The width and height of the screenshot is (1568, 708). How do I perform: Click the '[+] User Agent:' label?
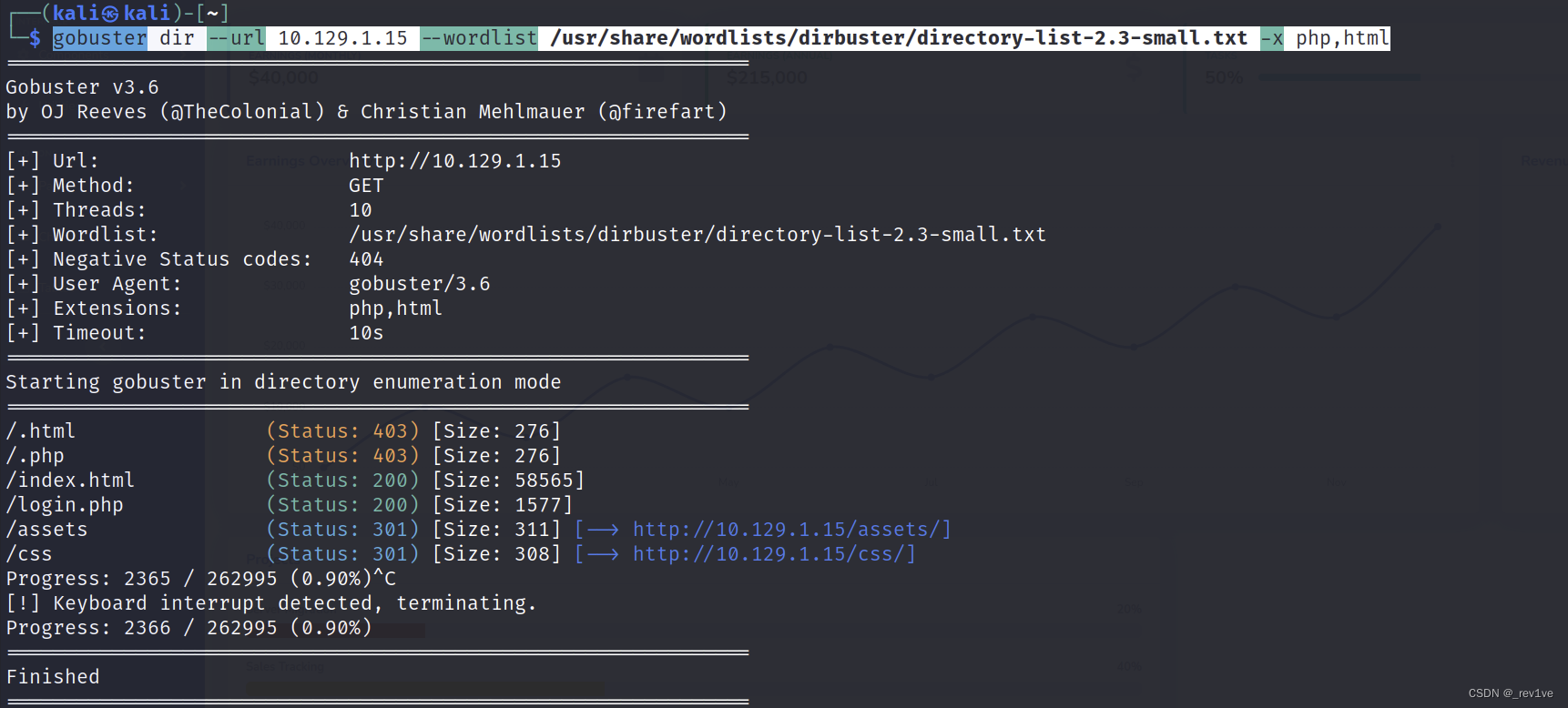94,284
